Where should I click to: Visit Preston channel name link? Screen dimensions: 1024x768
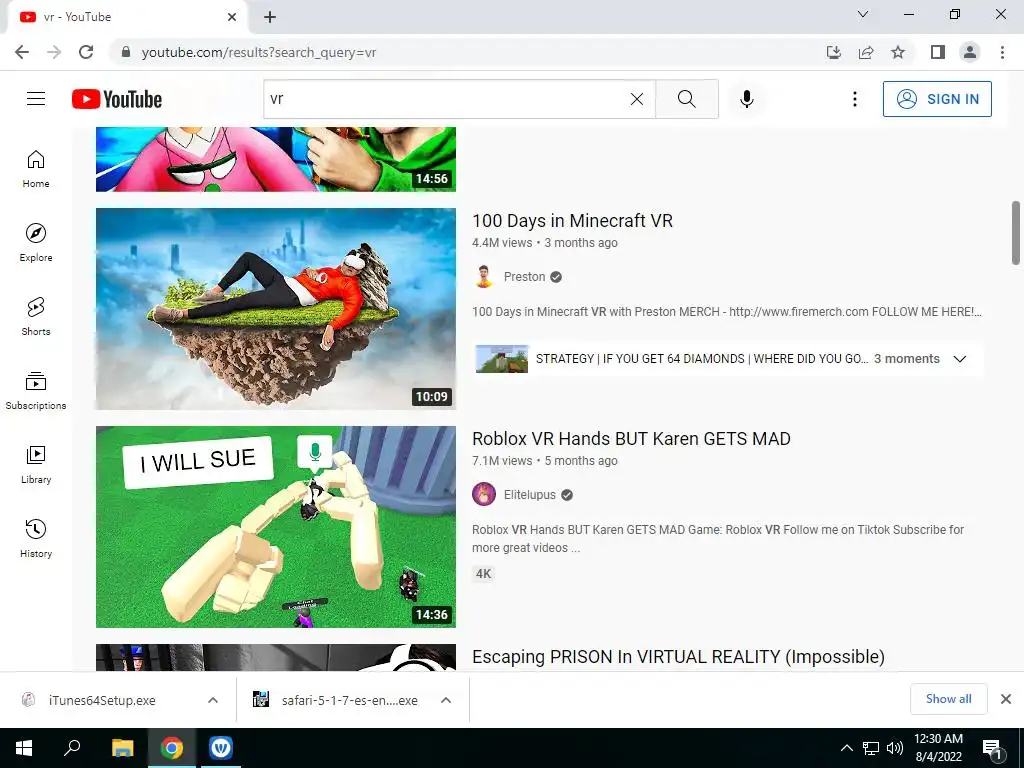click(524, 277)
